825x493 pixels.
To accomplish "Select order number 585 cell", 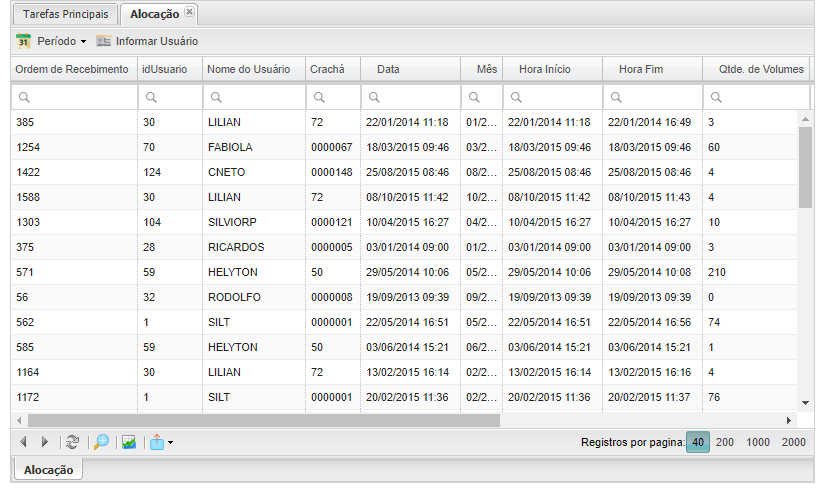I will [74, 347].
